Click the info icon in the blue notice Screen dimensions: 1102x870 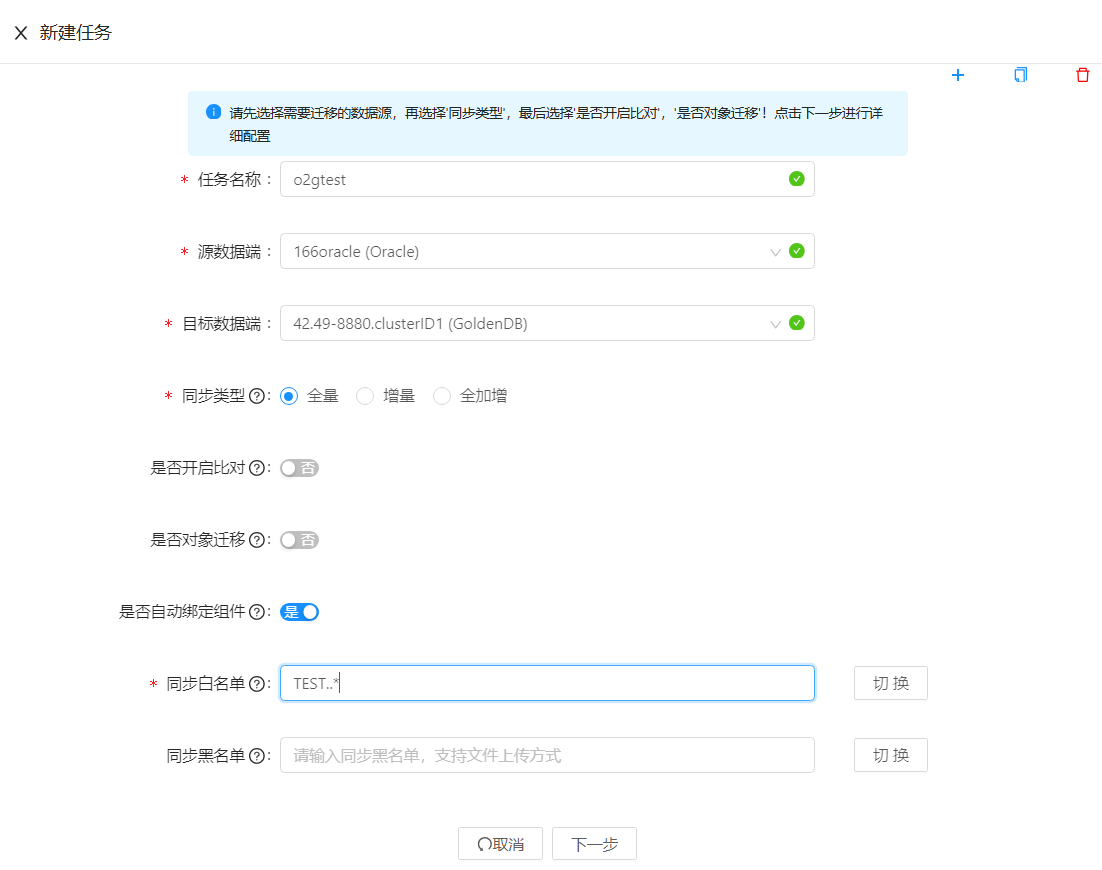click(x=214, y=112)
